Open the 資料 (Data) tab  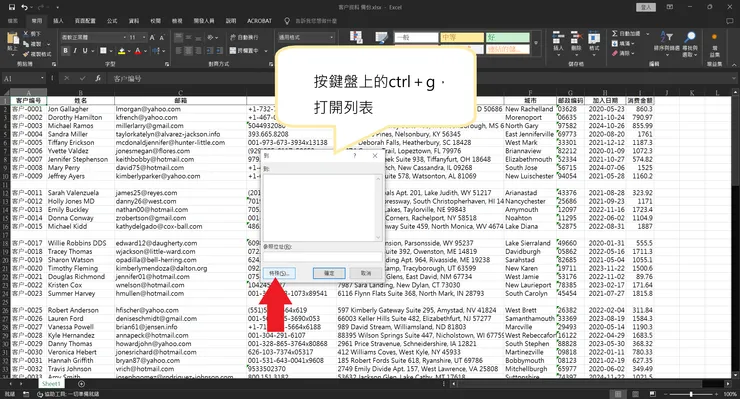[x=134, y=21]
